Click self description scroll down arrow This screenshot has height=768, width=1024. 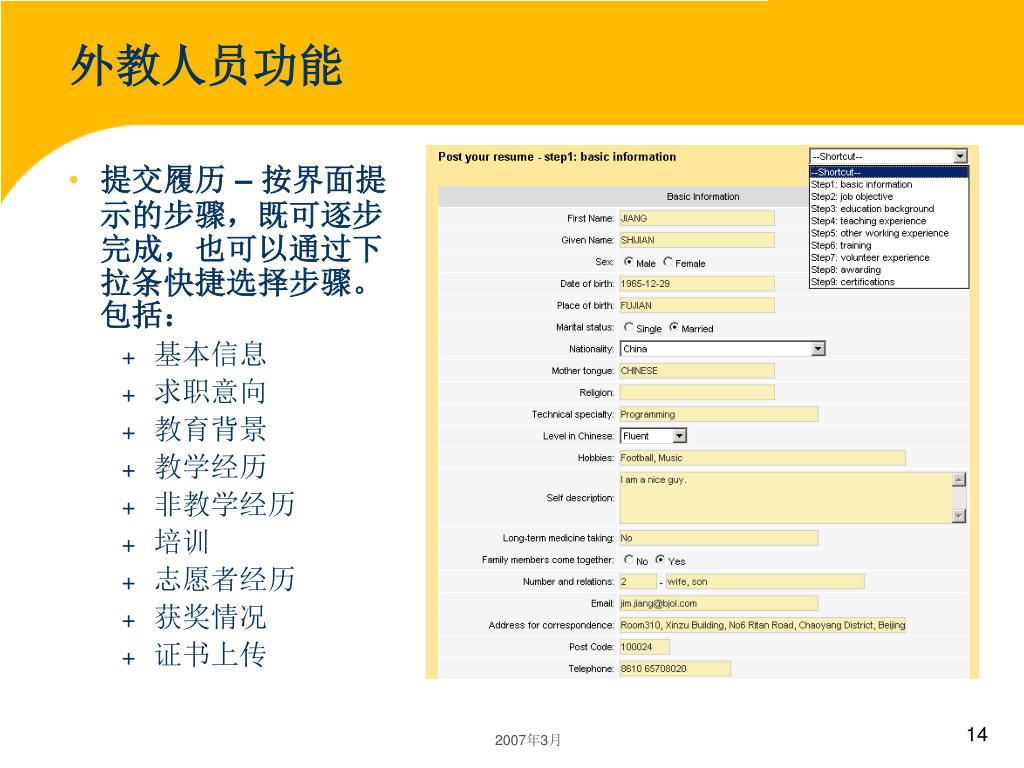(959, 516)
